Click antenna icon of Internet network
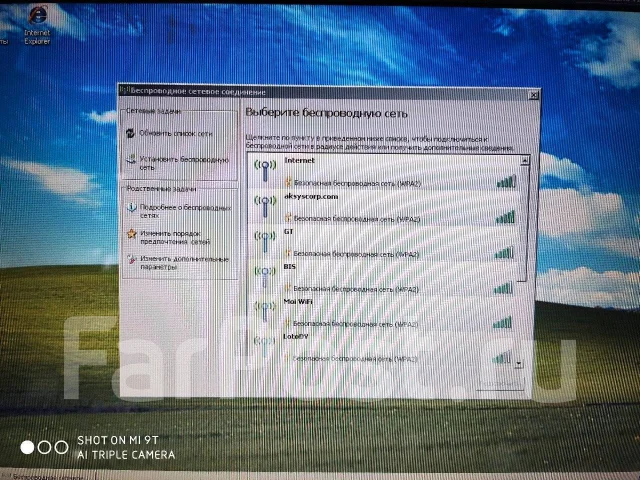 [x=265, y=170]
